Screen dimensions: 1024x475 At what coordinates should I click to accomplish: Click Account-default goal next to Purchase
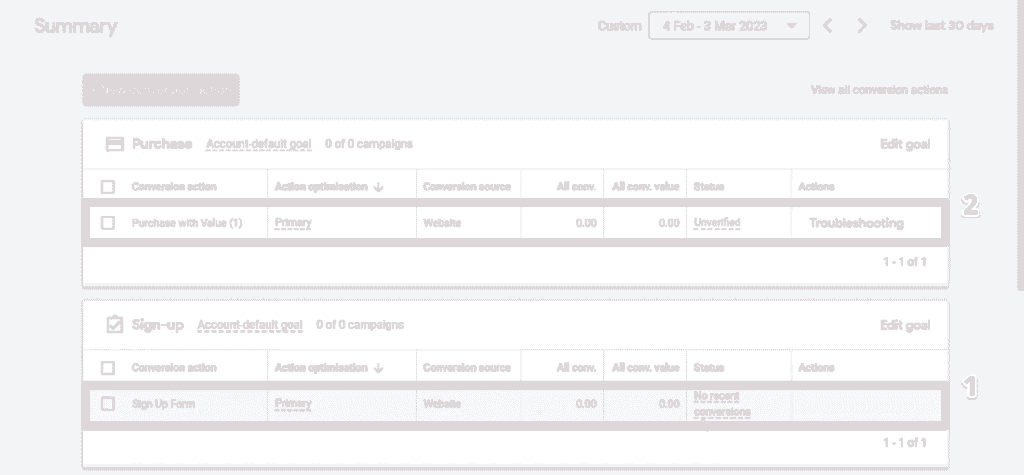pos(259,144)
